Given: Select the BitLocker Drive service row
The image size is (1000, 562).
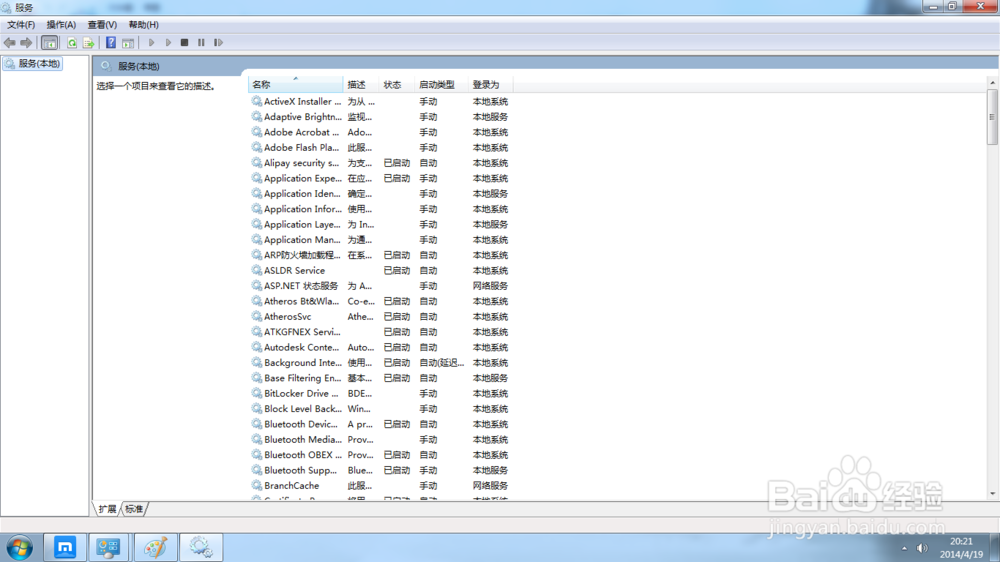Looking at the screenshot, I should (x=379, y=393).
